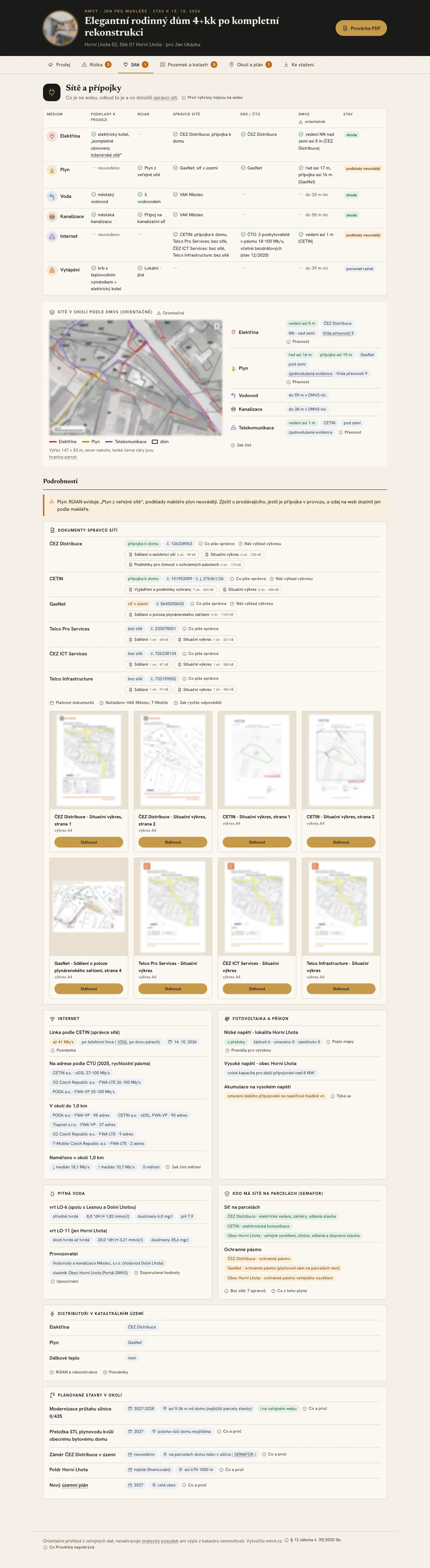Image resolution: width=430 pixels, height=1568 pixels.
Task: Click the Elektřina icon in the table
Action: pyautogui.click(x=52, y=136)
